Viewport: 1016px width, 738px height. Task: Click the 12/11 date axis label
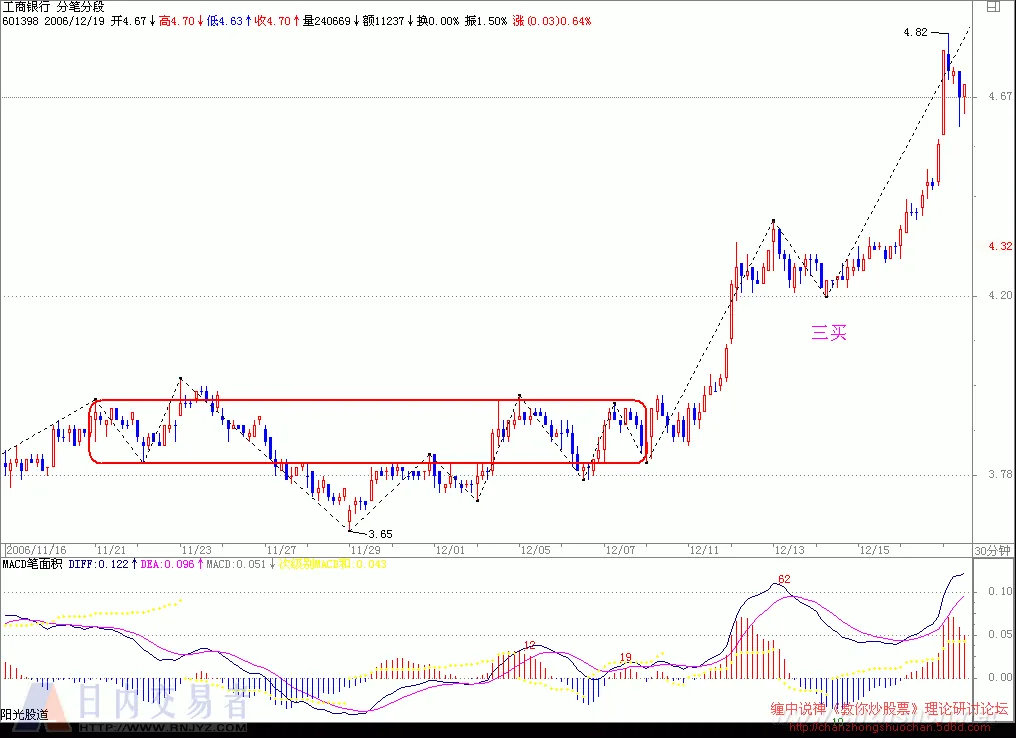(x=704, y=551)
